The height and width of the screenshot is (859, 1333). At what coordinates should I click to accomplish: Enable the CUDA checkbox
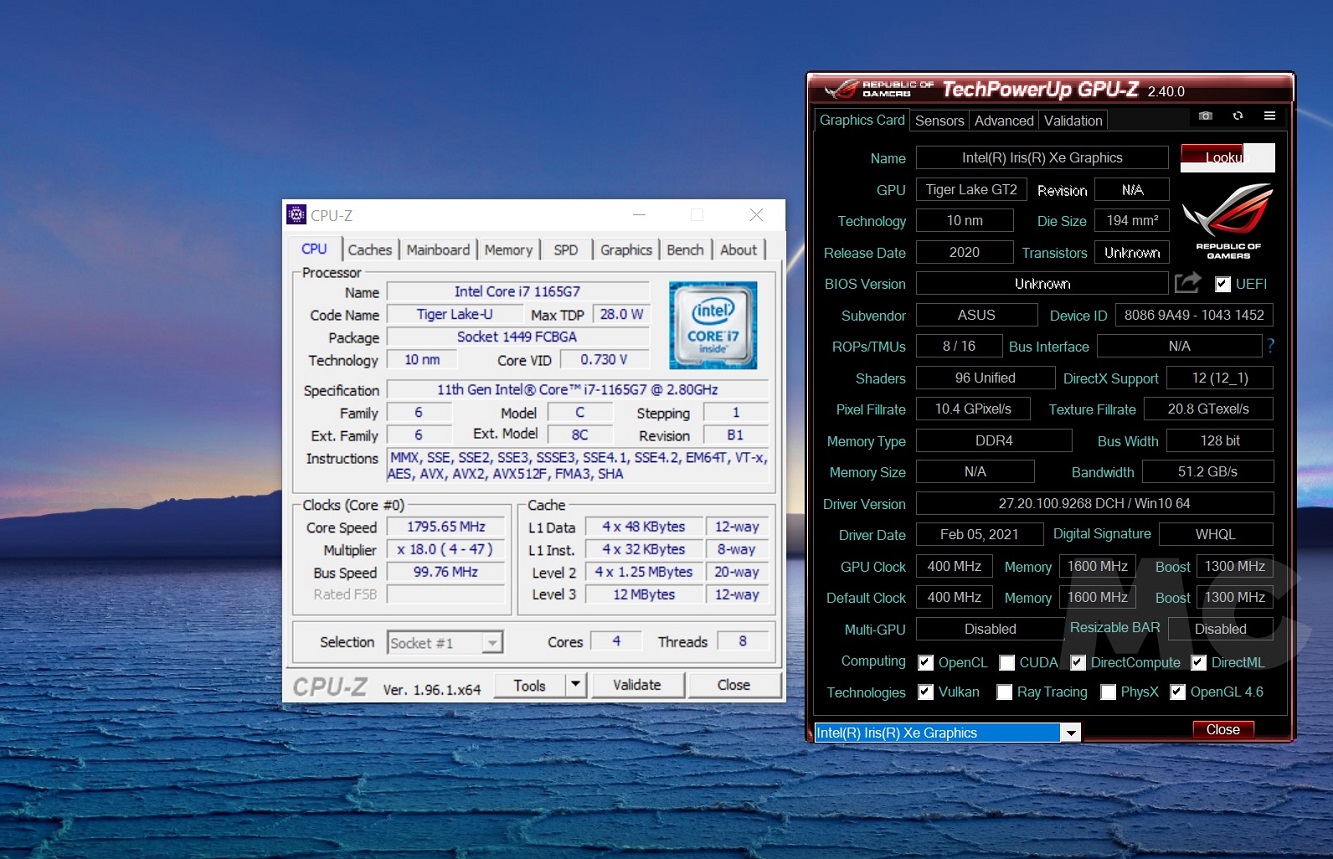(1007, 662)
